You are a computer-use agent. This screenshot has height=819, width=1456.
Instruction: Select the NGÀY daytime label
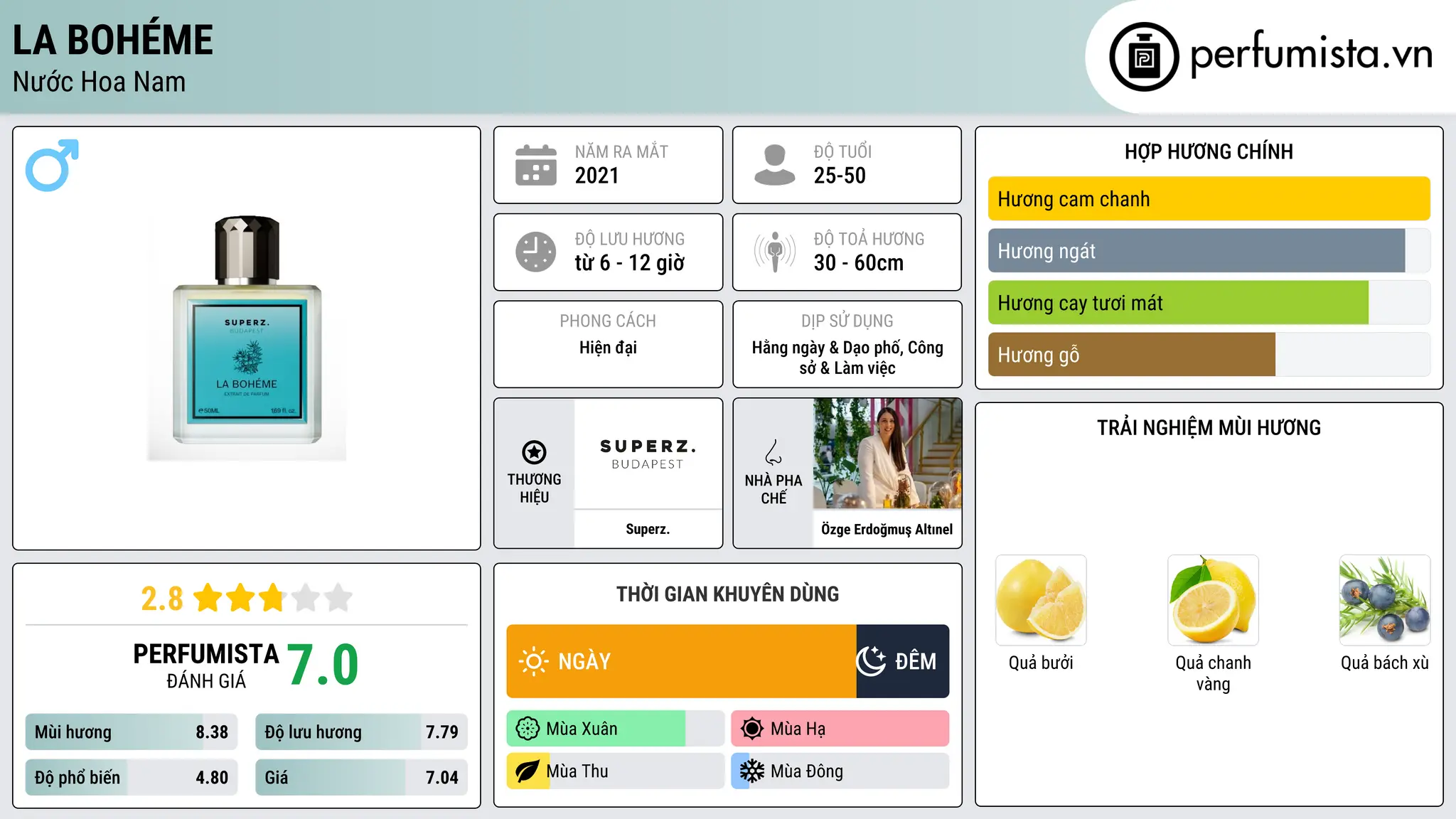tap(584, 661)
